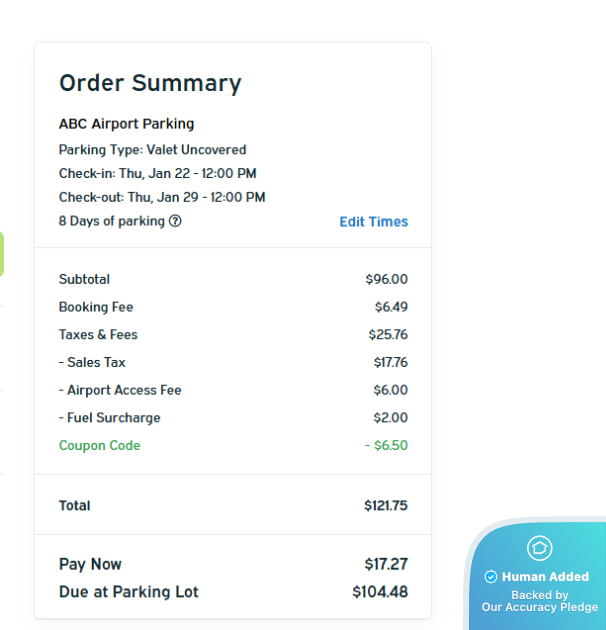Click the Due at Parking Lot label
The width and height of the screenshot is (606, 630).
pyautogui.click(x=129, y=592)
